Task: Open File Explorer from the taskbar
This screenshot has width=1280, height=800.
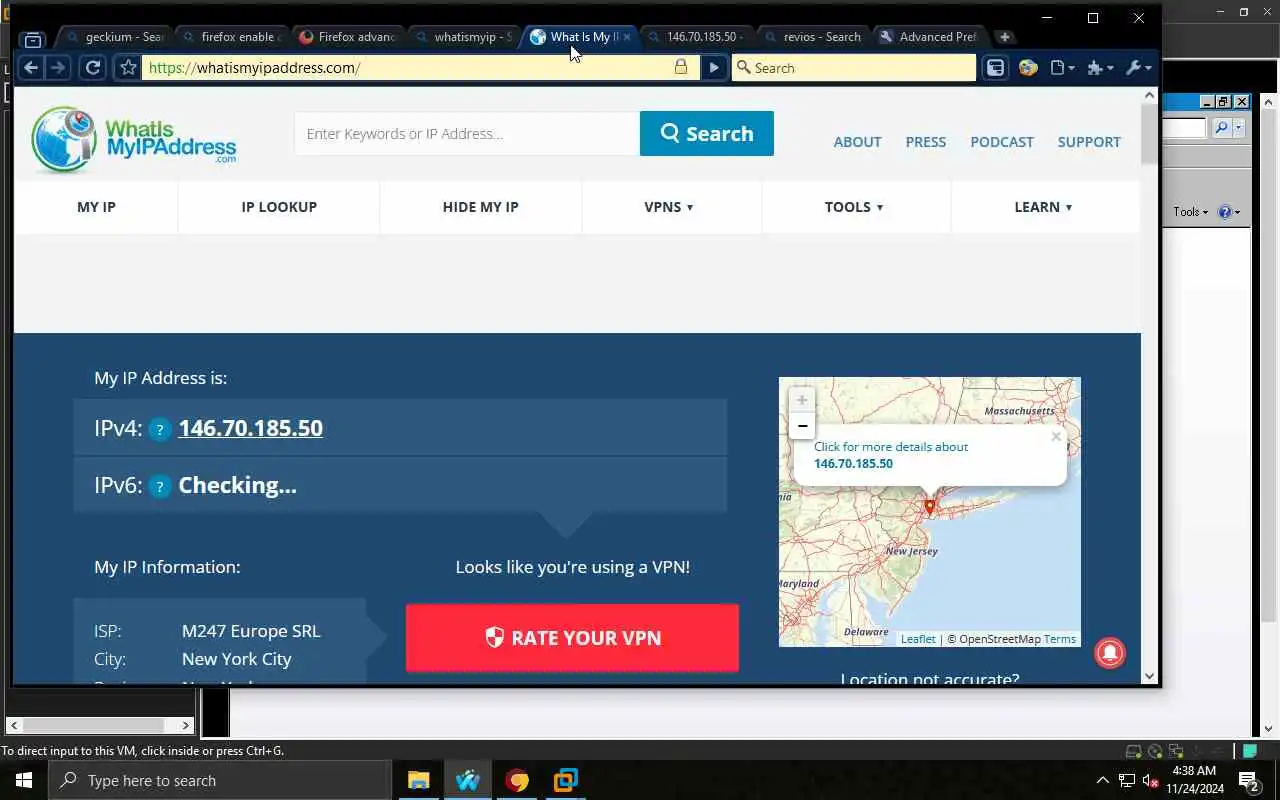Action: pyautogui.click(x=418, y=780)
